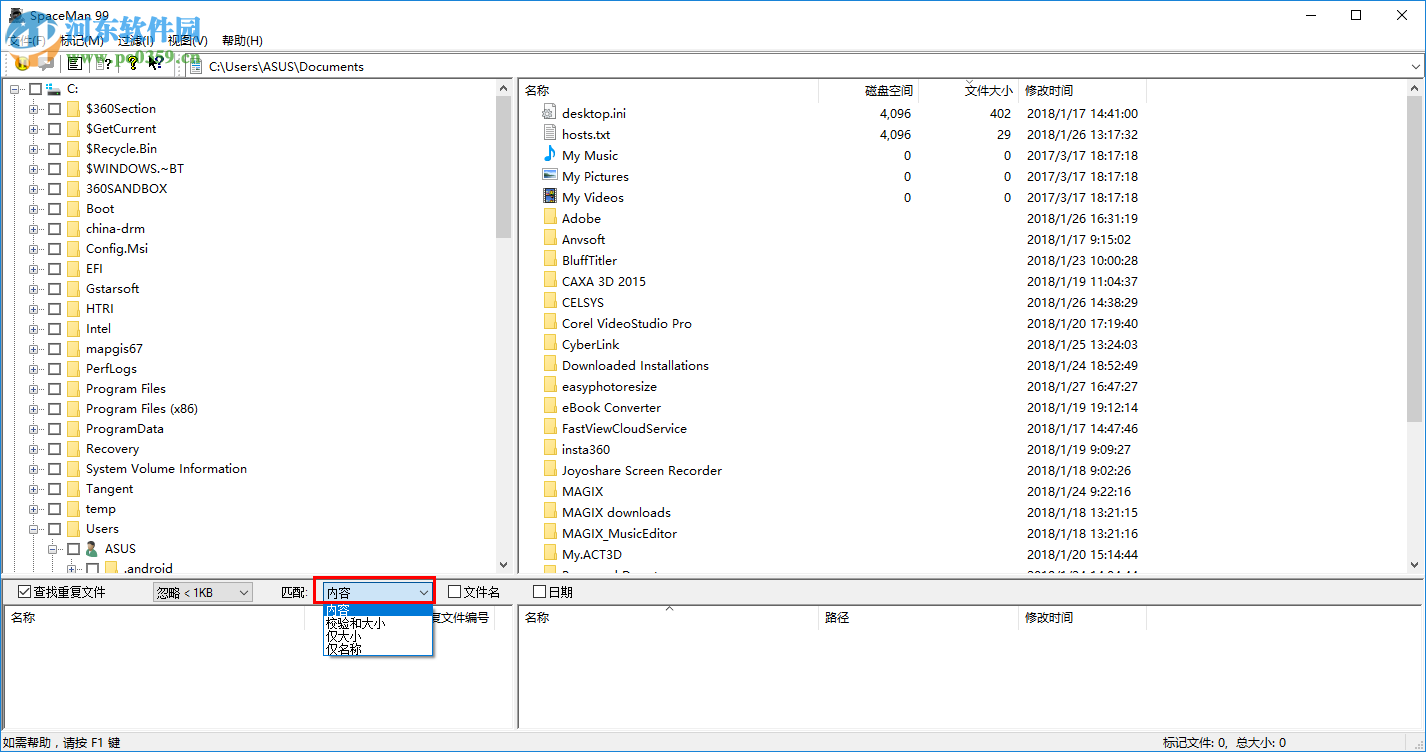
Task: Open the path bar dropdown arrow
Action: [1415, 67]
